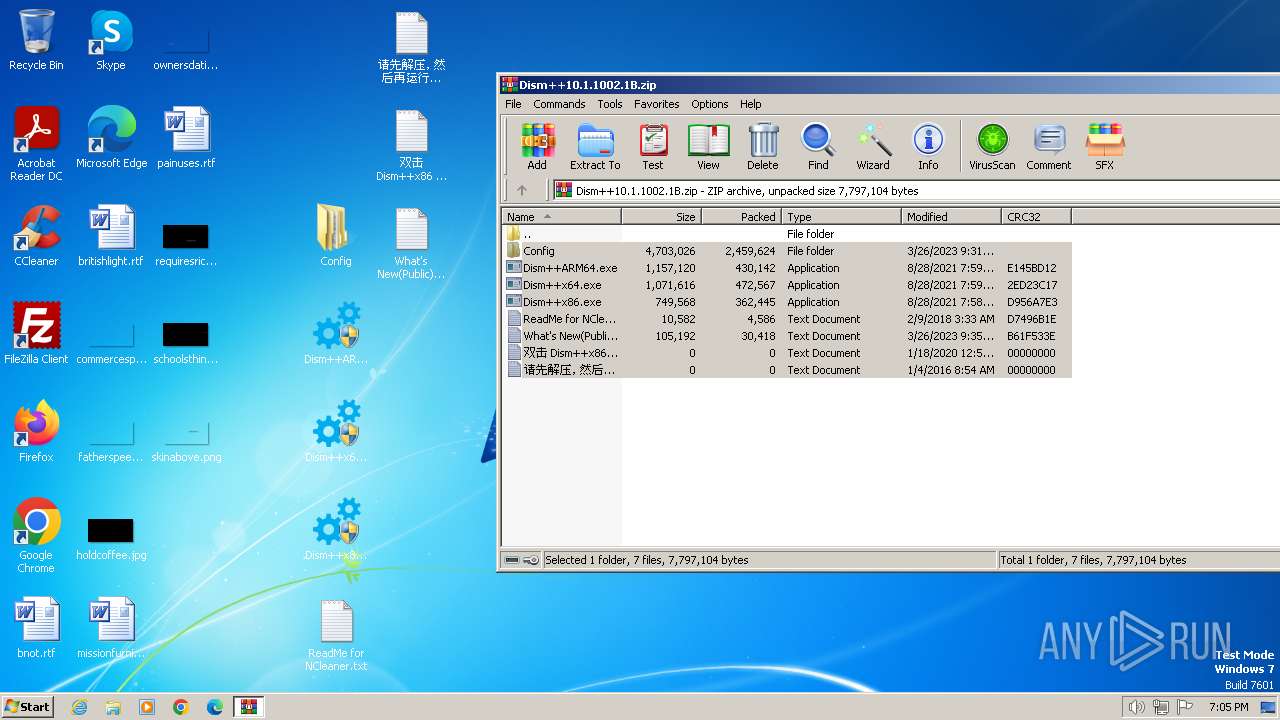Click the Extract To toolbar icon
Image resolution: width=1280 pixels, height=720 pixels.
tap(595, 146)
